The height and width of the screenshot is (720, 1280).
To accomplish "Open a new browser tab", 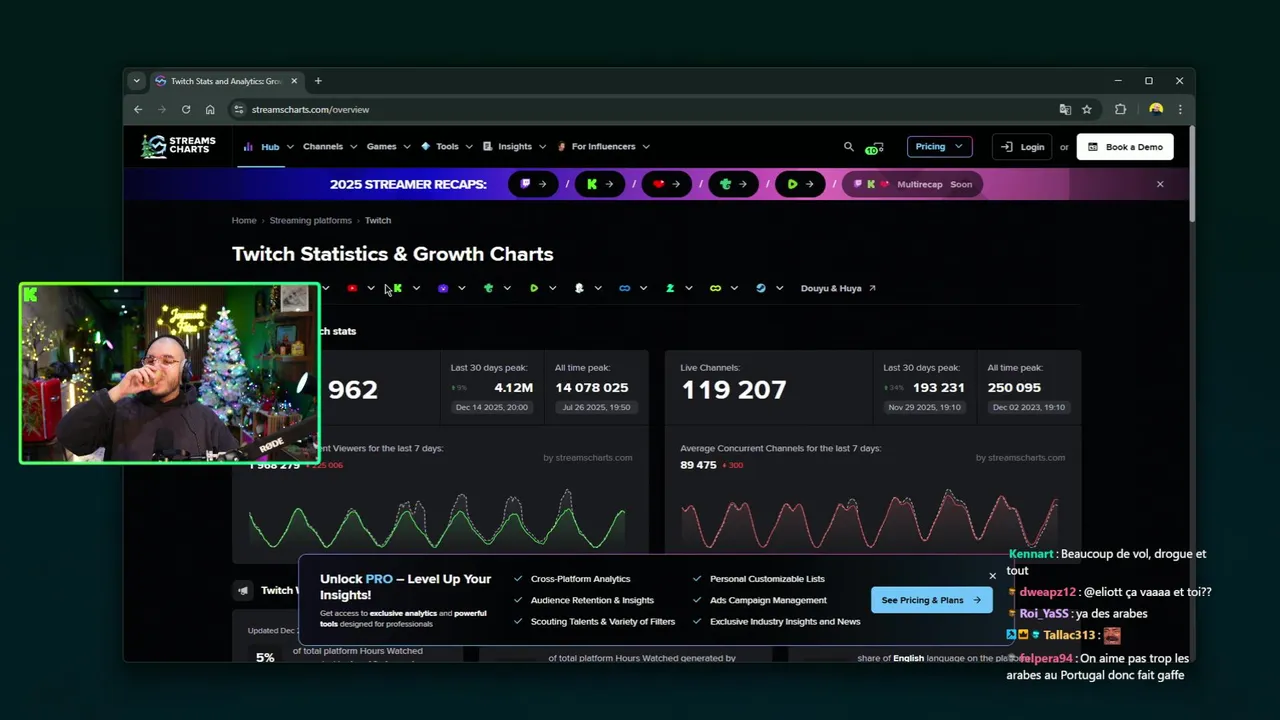I will [x=318, y=81].
